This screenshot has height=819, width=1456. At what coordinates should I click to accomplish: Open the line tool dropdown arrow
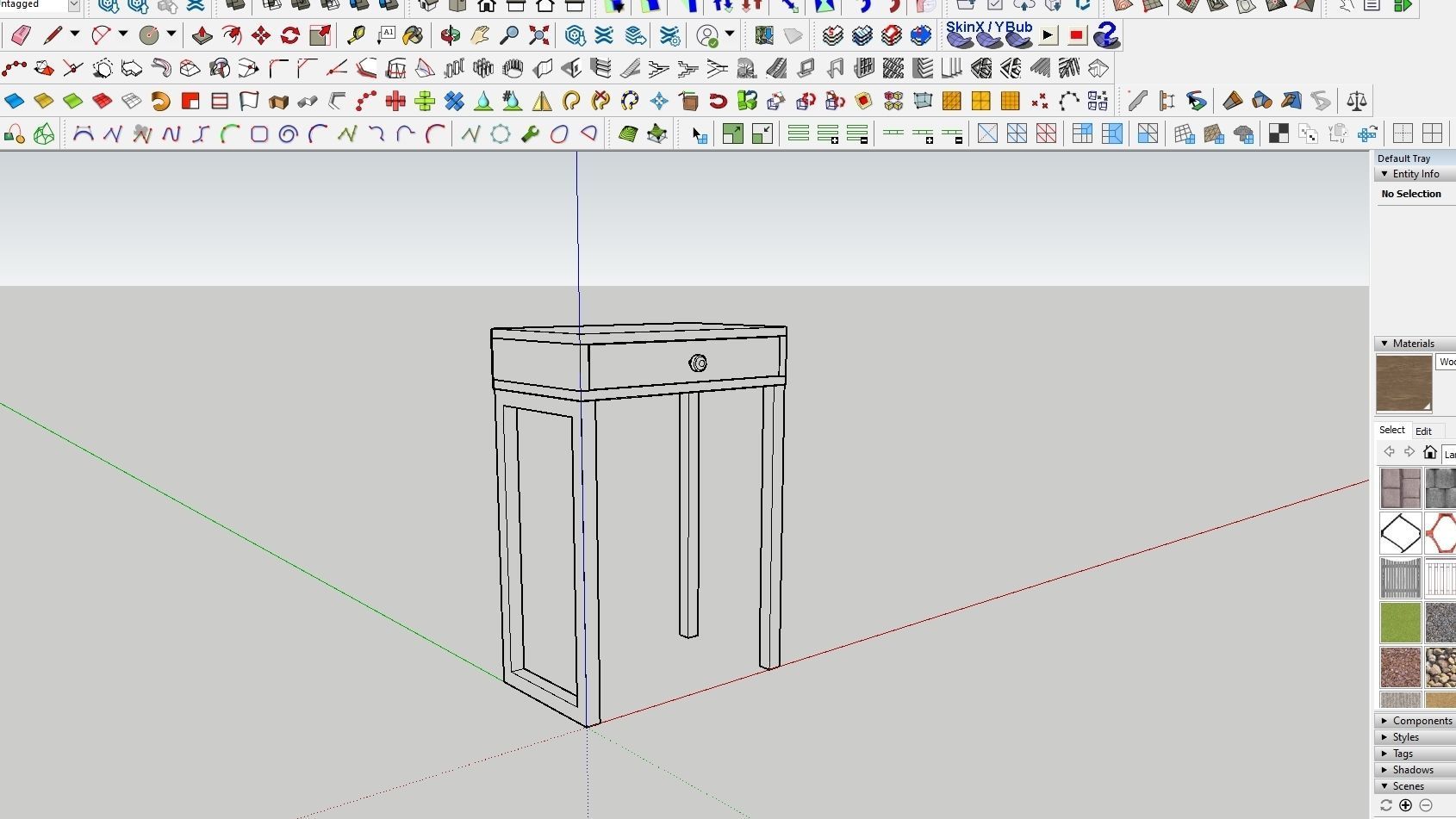[x=75, y=35]
